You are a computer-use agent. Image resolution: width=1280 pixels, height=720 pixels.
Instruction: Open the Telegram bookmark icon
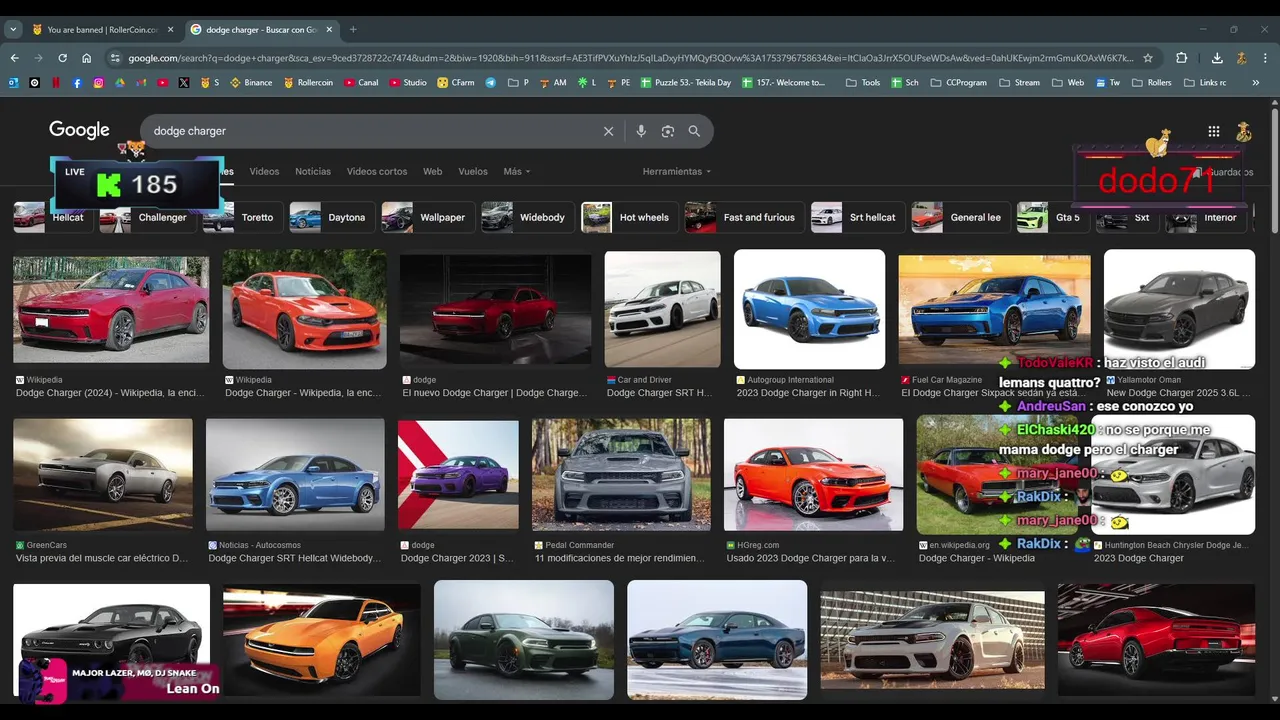pyautogui.click(x=491, y=83)
